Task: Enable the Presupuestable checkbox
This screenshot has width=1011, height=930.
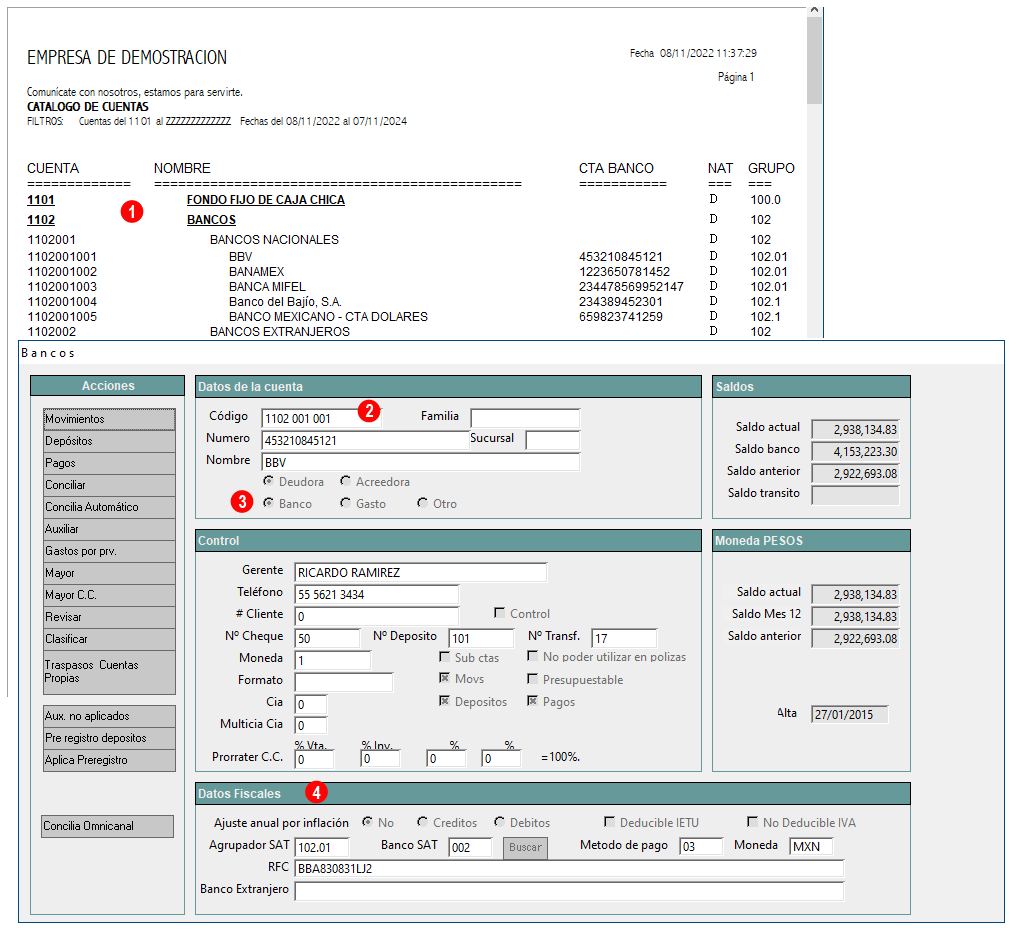Action: 533,678
